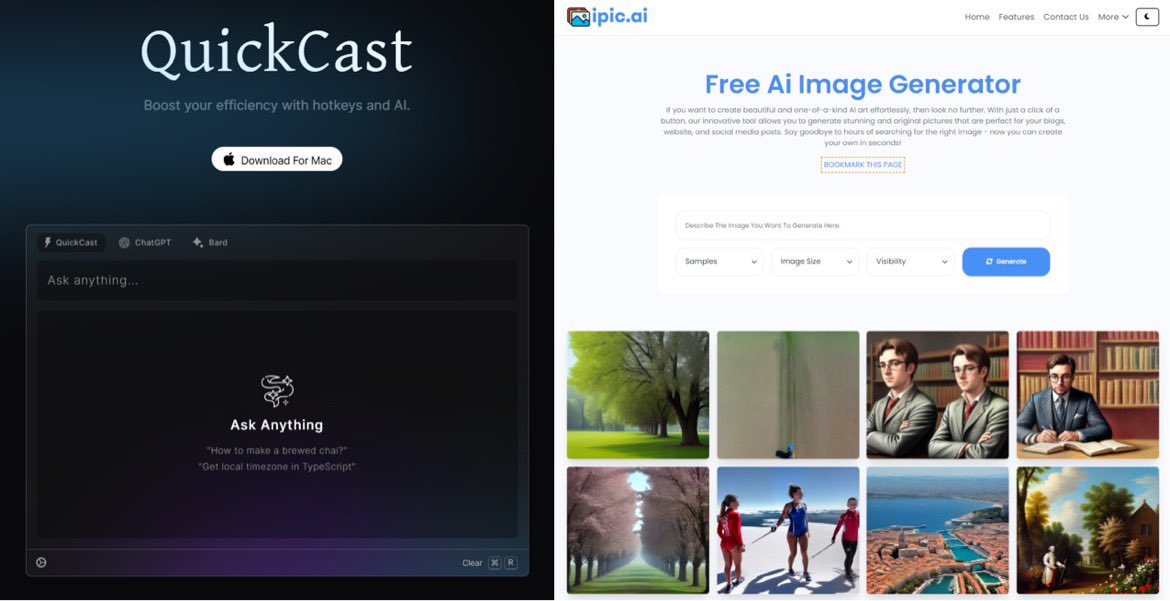Click the lightning bolt icon in the QuickCast tab
The image size is (1170, 601).
(x=48, y=243)
